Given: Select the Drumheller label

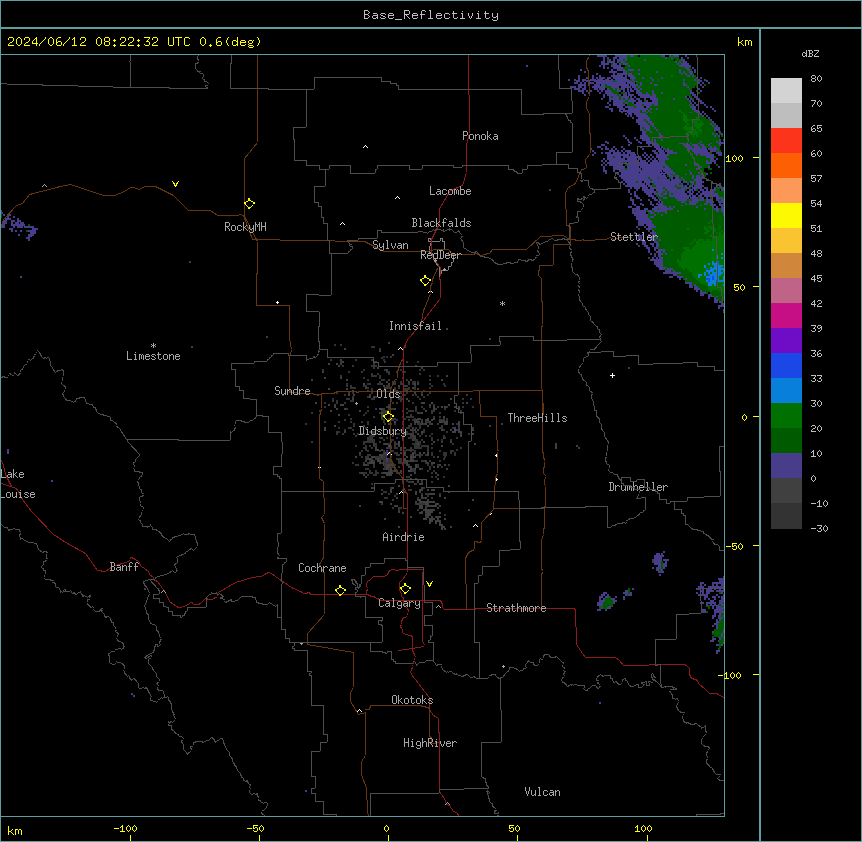Looking at the screenshot, I should click(x=638, y=487).
